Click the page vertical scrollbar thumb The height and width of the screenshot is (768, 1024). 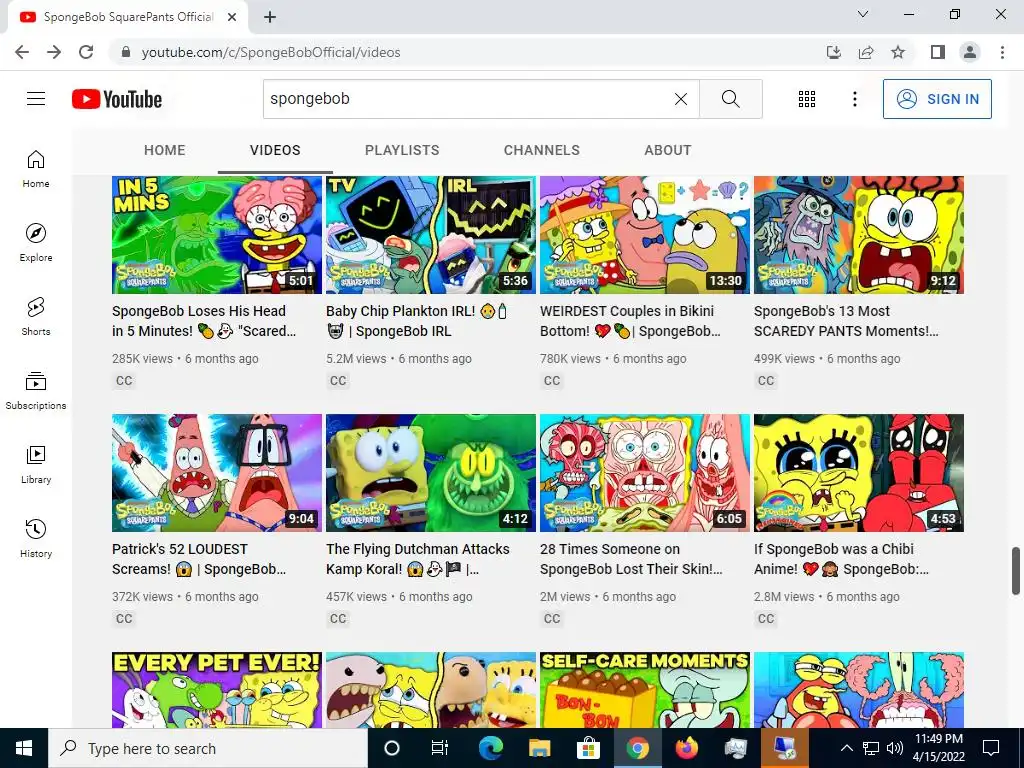pos(1016,571)
